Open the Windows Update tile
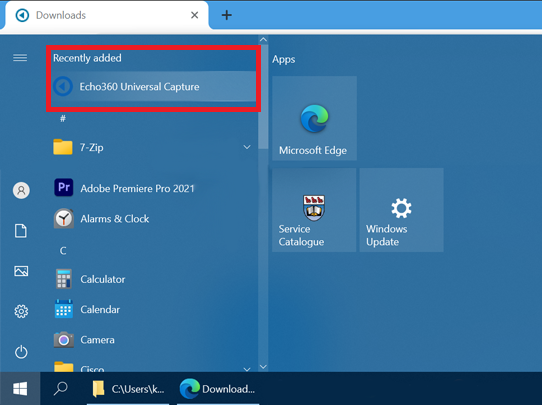Screen dimensions: 542x405 401,210
